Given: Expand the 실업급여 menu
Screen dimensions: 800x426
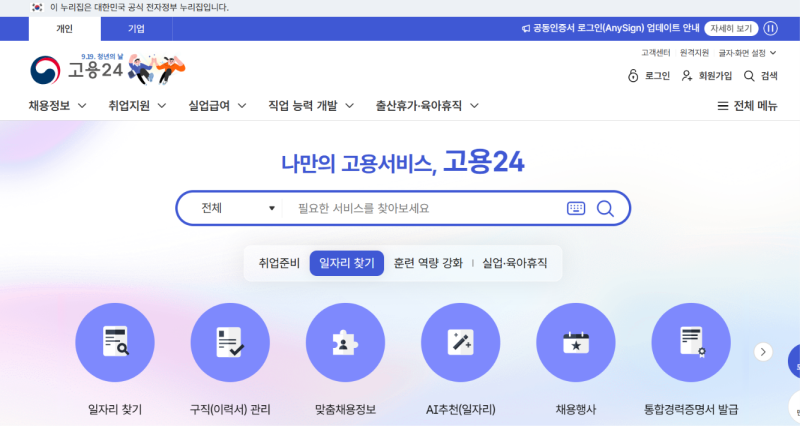Looking at the screenshot, I should 217,106.
